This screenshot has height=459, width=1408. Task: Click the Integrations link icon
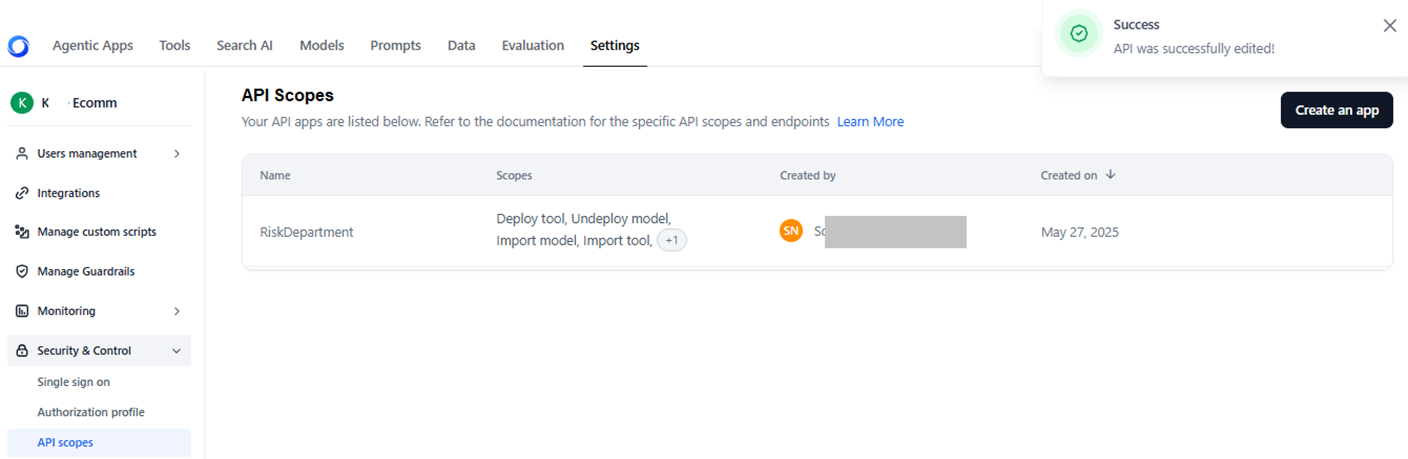pyautogui.click(x=22, y=193)
